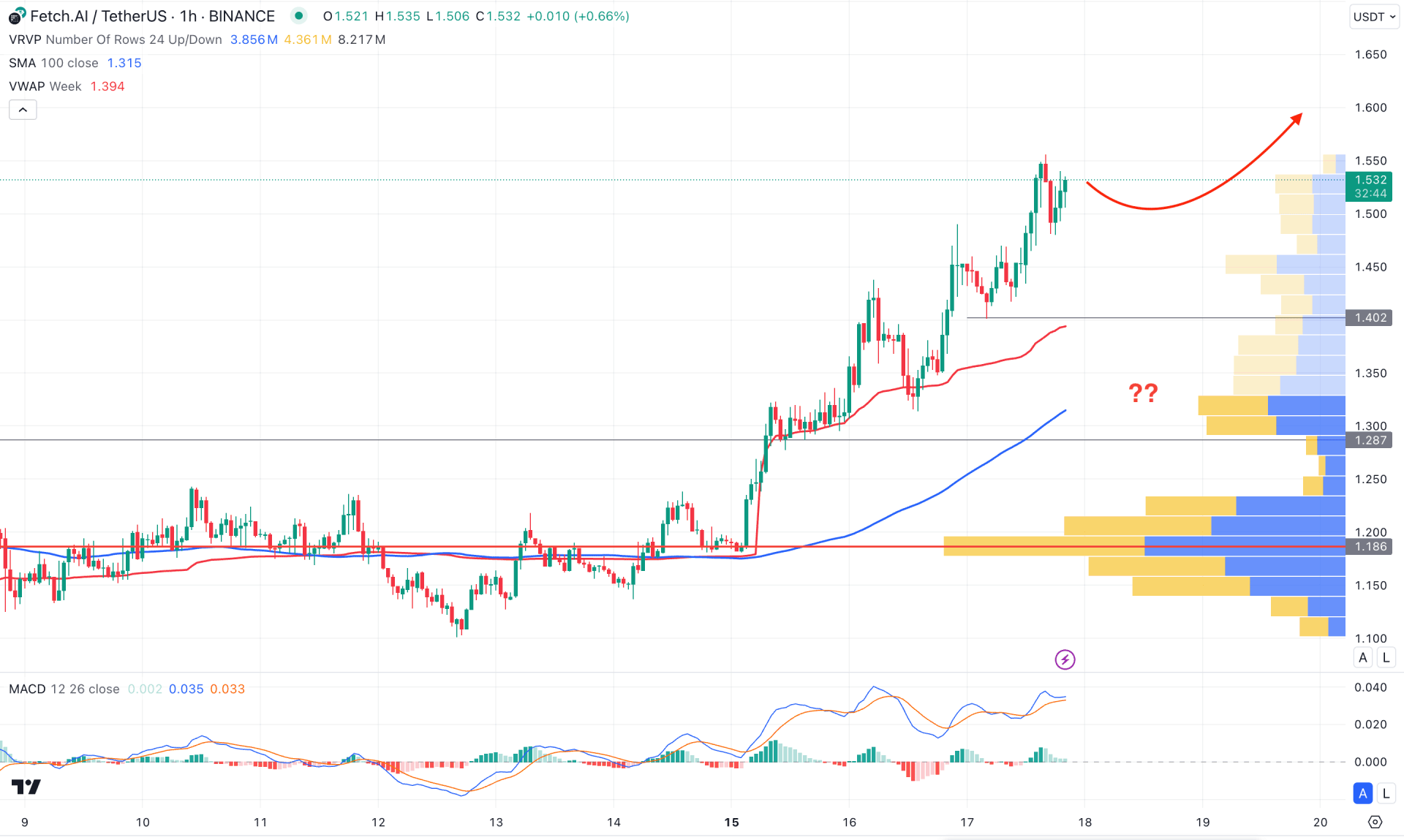Screen dimensions: 1404x840
Task: Toggle log scale L on MACD pane
Action: click(1386, 793)
